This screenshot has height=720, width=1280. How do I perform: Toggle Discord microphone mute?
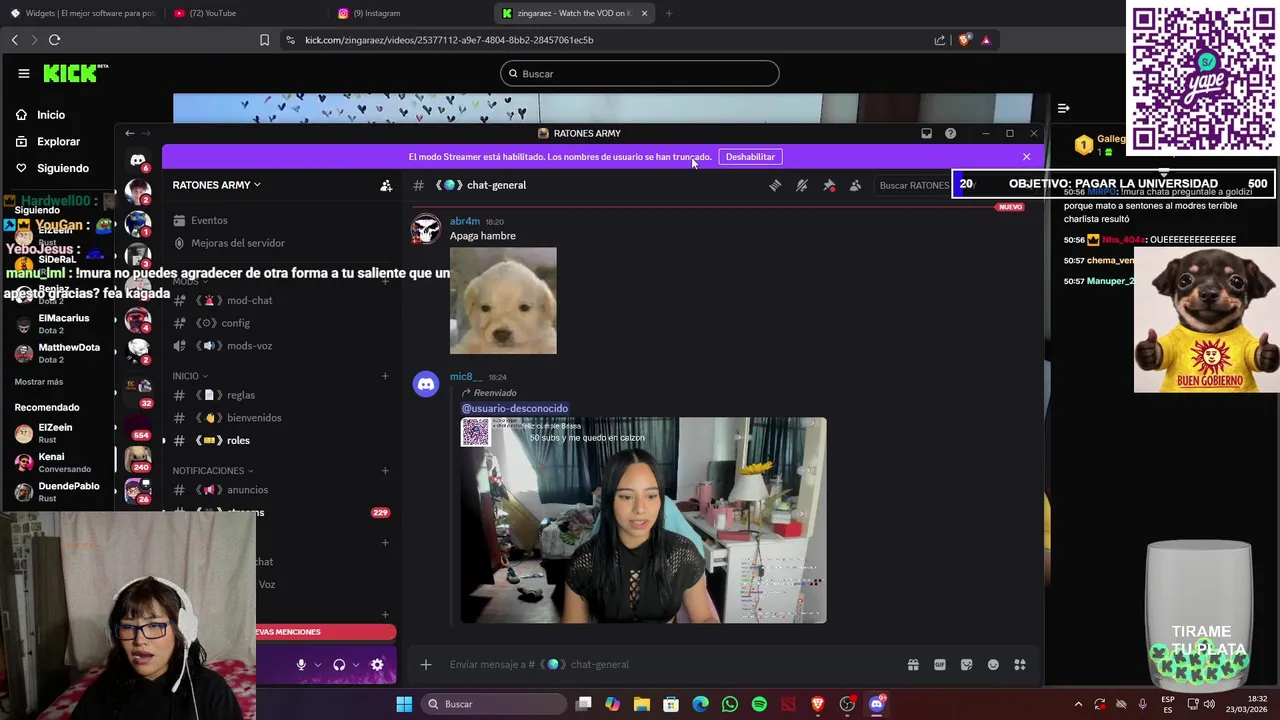click(x=301, y=665)
